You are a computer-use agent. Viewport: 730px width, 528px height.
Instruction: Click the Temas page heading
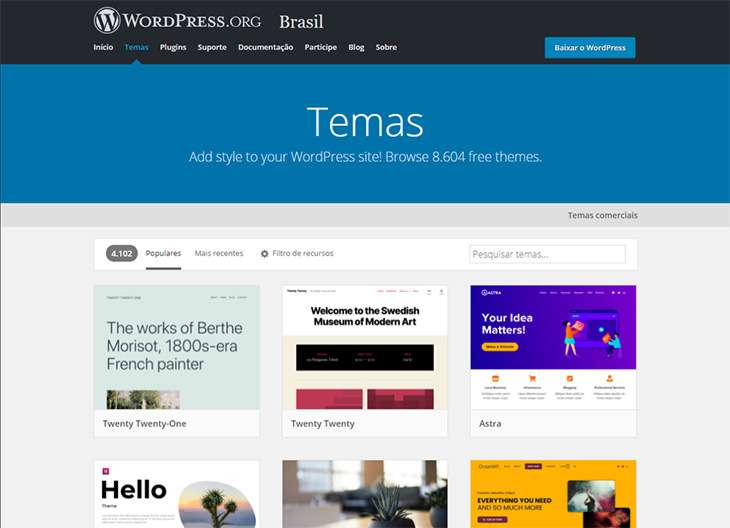[365, 122]
